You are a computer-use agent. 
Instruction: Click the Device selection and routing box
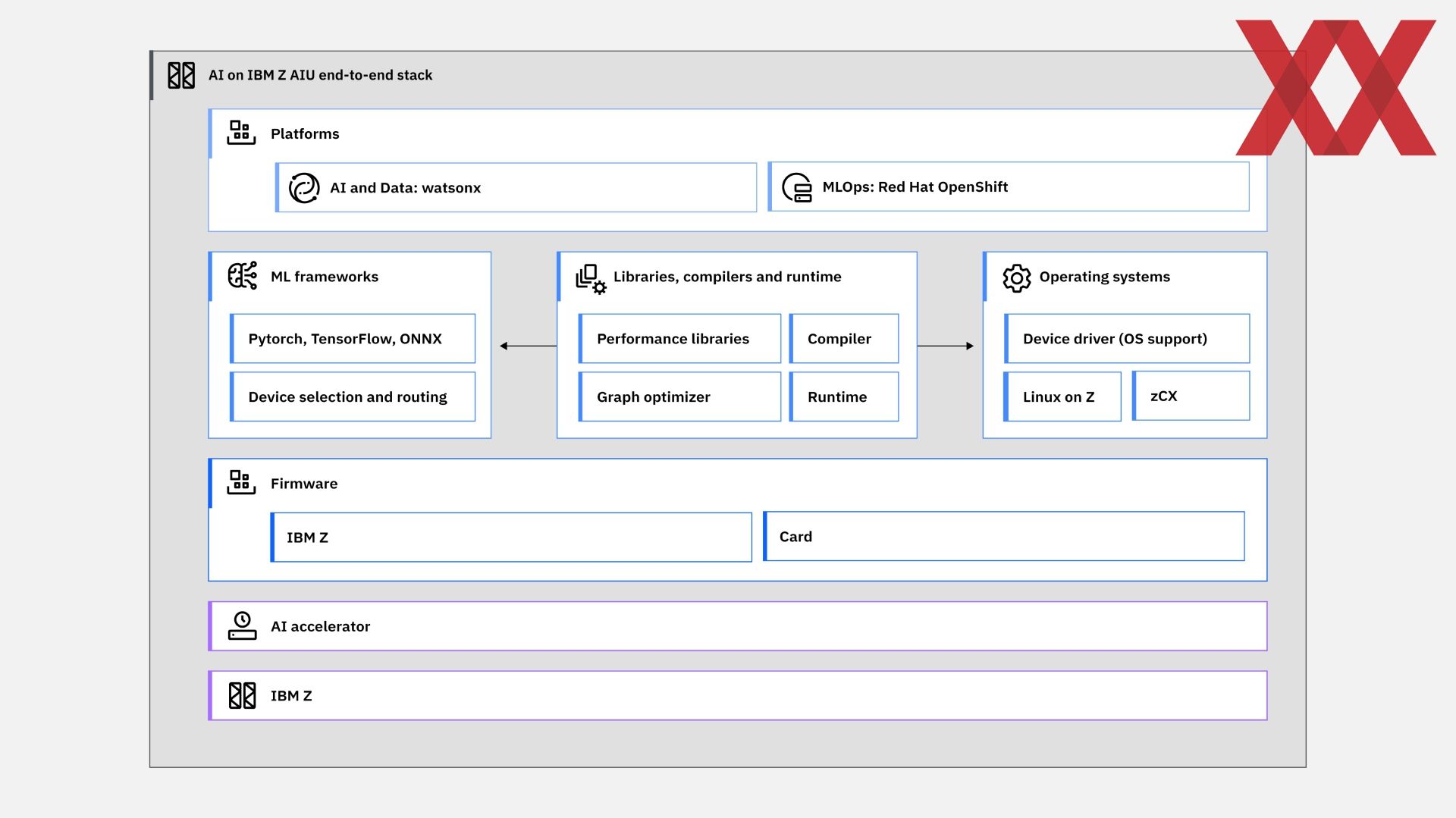353,396
